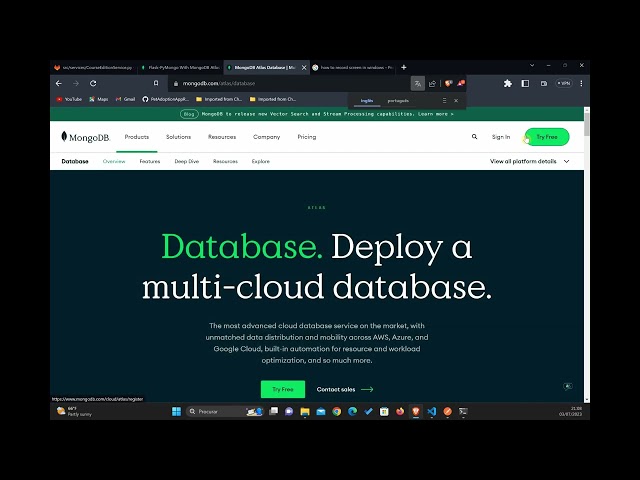The height and width of the screenshot is (480, 640).
Task: Click the VPN button in the toolbar
Action: coord(564,83)
